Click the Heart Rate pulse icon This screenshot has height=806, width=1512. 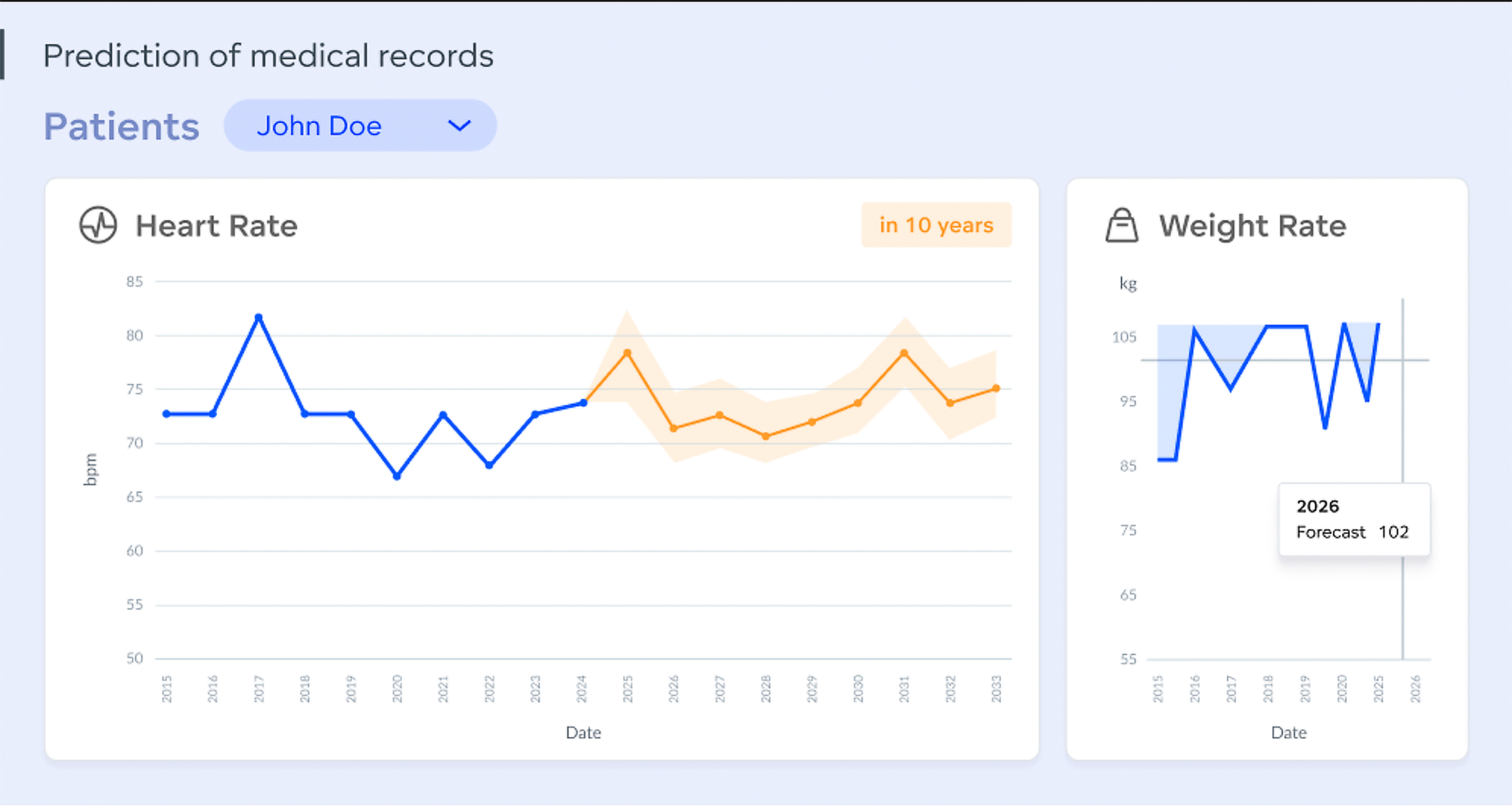(x=98, y=225)
